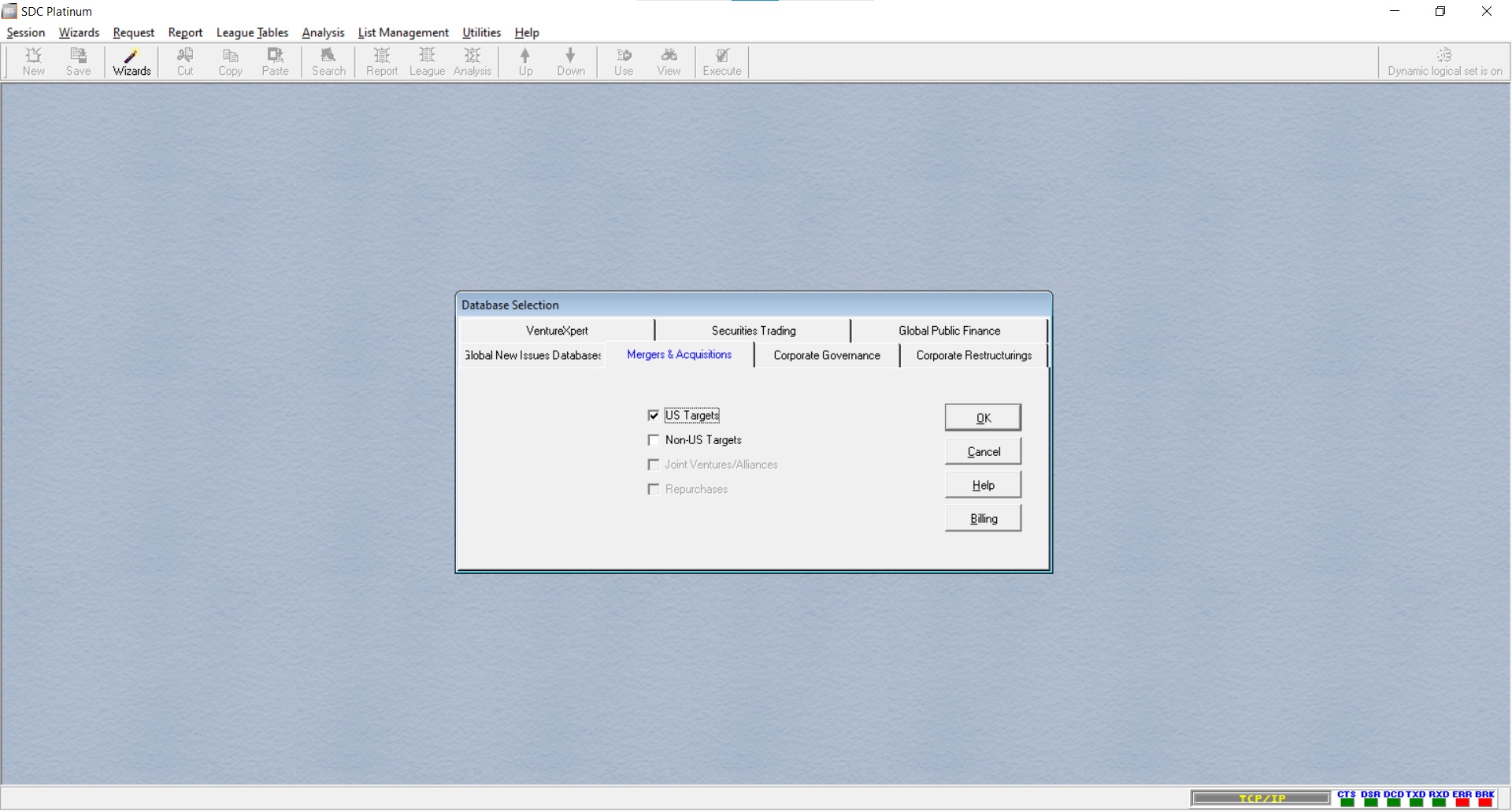Click the View toolbar icon
The height and width of the screenshot is (811, 1512).
coord(669,62)
